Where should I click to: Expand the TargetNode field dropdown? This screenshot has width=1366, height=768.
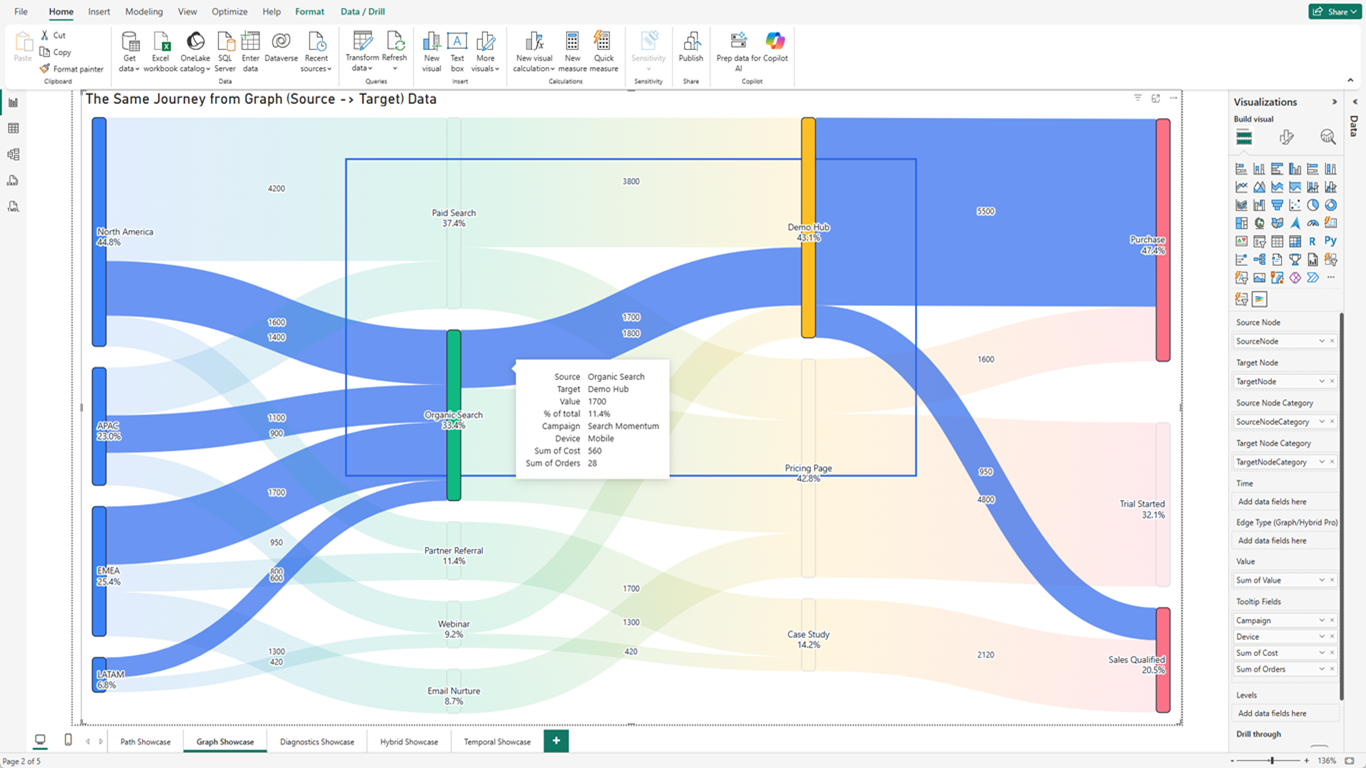[x=1322, y=381]
